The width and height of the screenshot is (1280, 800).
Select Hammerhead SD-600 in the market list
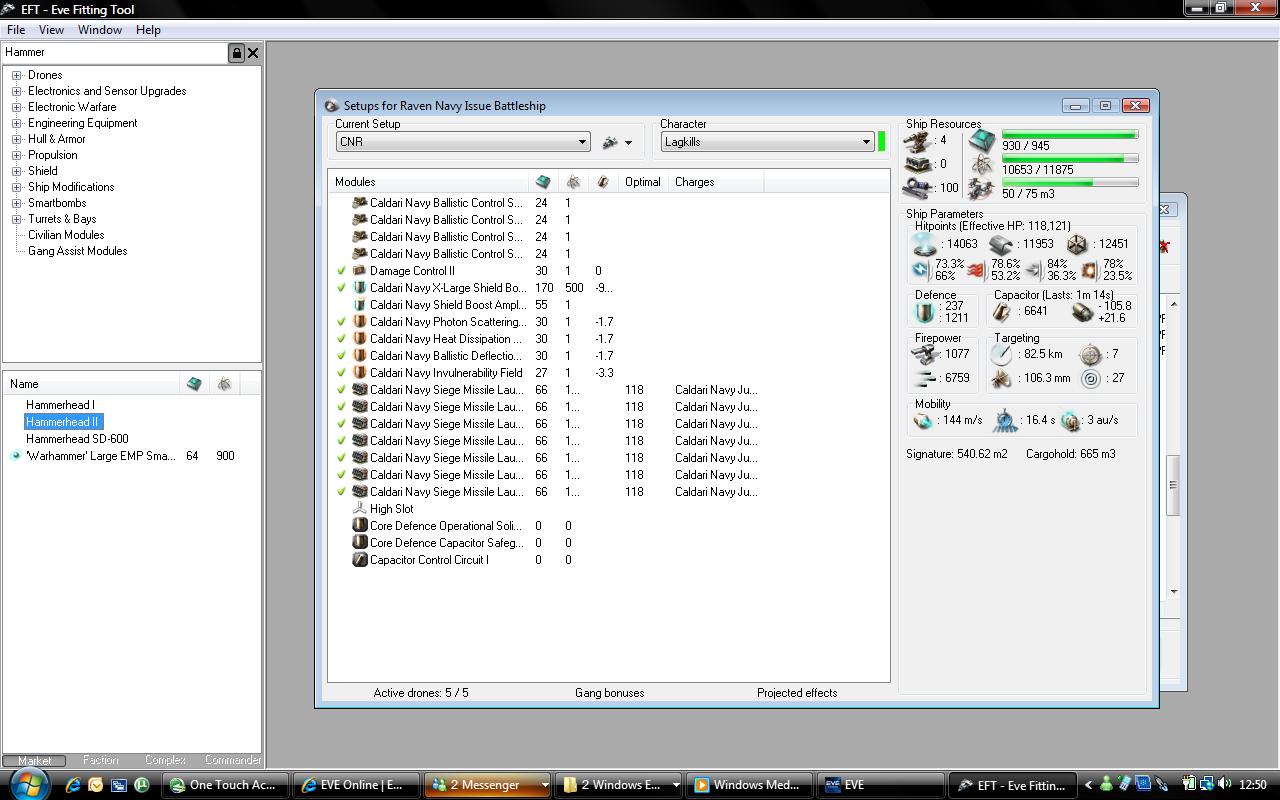tap(77, 439)
